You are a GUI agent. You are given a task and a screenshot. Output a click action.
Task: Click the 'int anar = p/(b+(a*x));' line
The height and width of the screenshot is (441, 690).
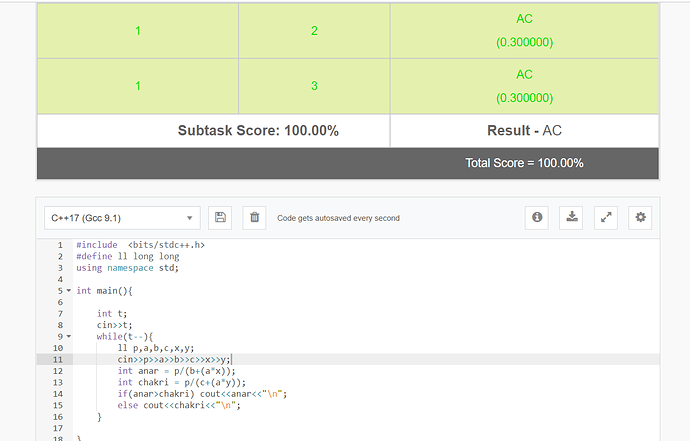176,371
